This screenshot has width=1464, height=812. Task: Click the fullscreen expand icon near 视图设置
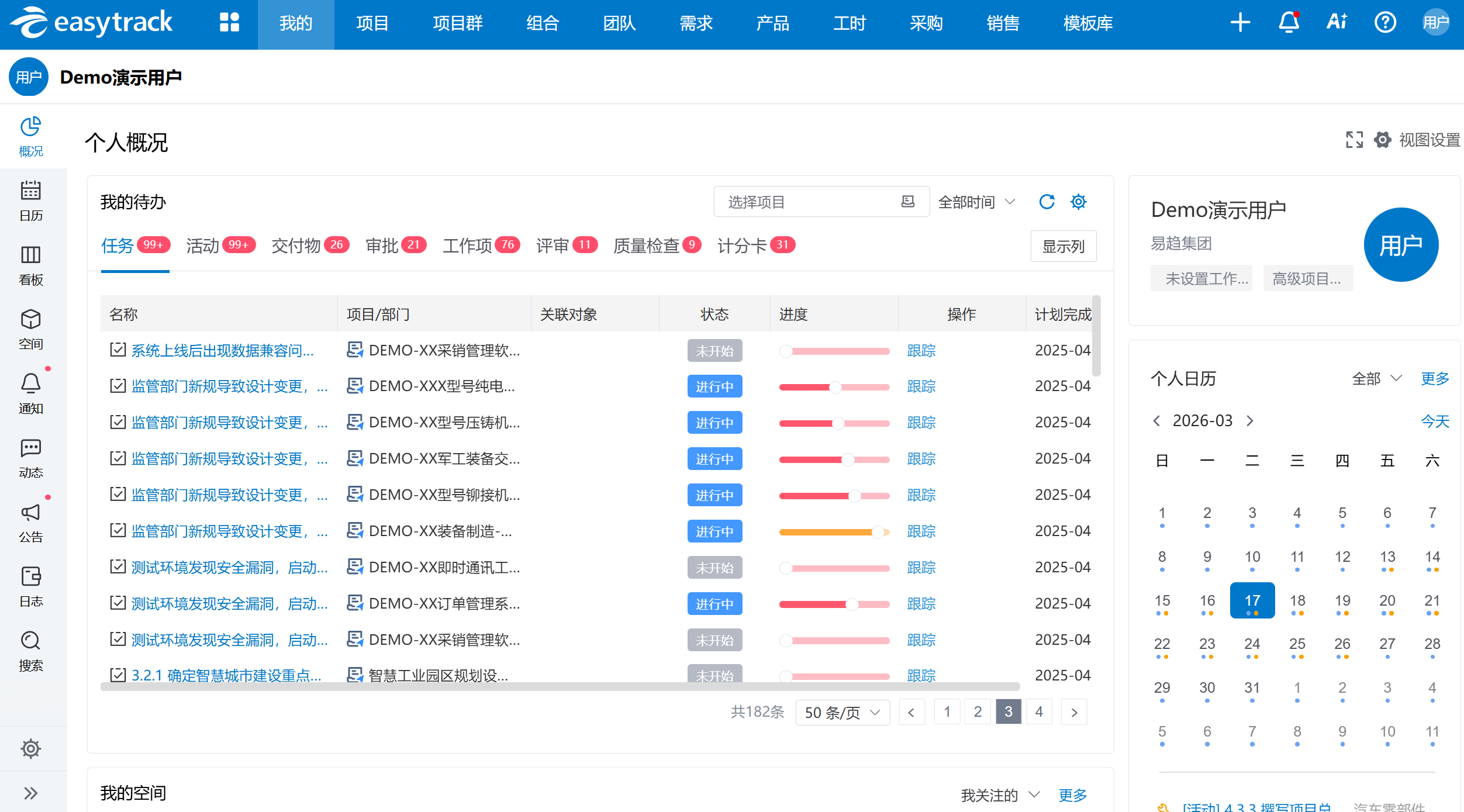click(x=1354, y=140)
